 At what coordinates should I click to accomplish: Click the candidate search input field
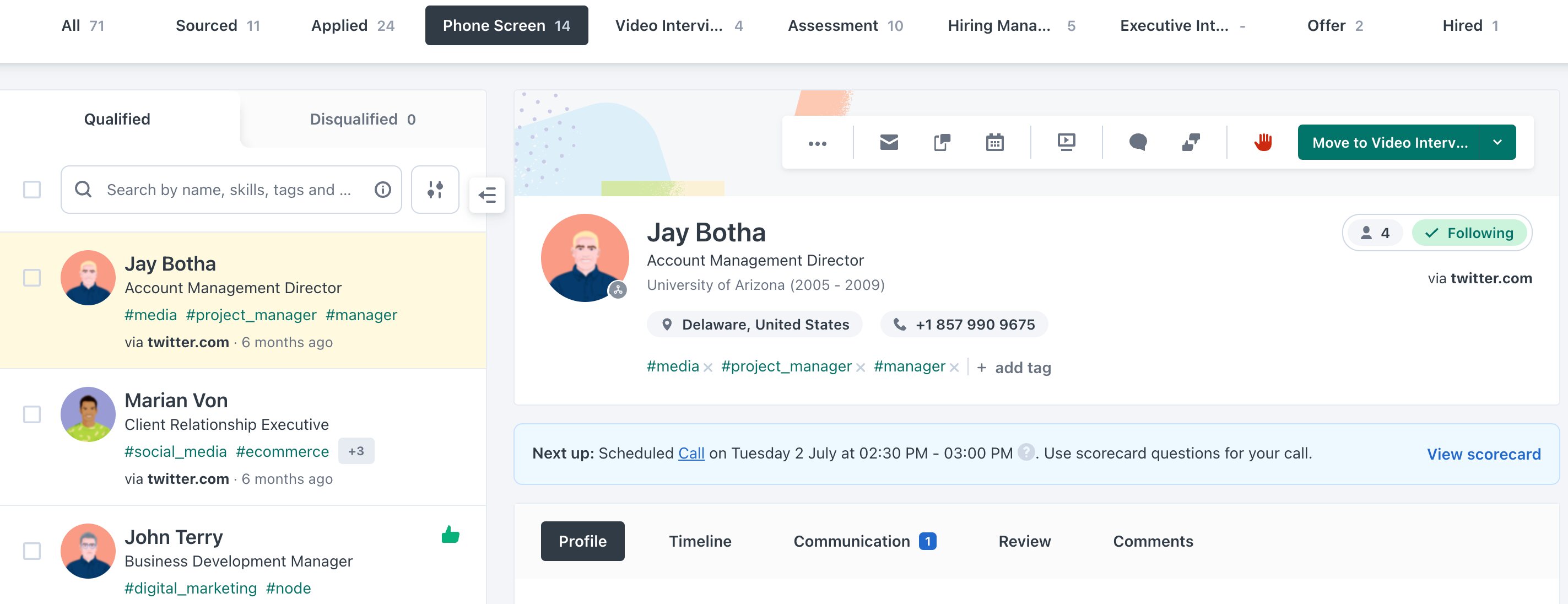click(x=231, y=190)
